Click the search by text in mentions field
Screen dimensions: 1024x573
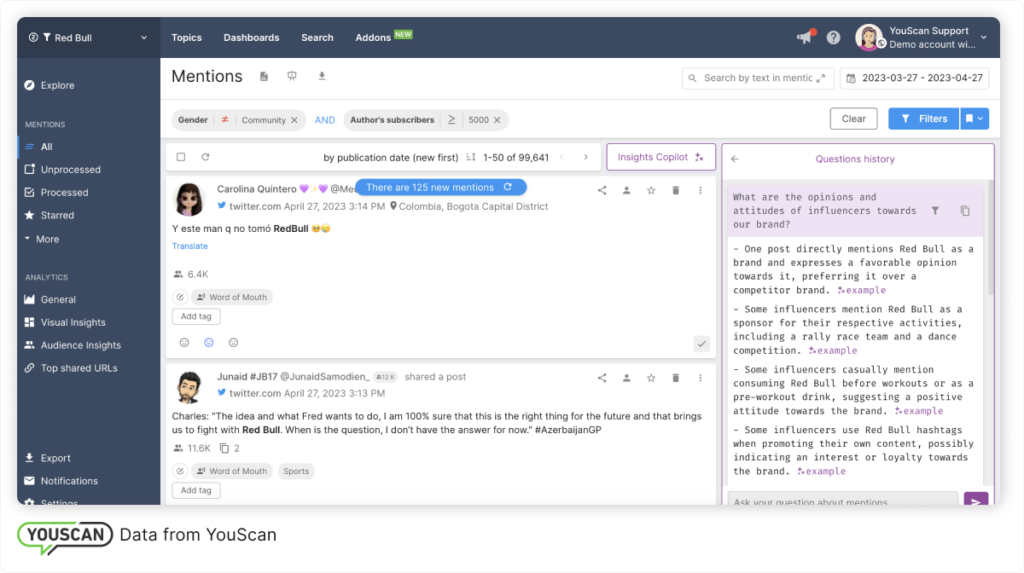758,78
